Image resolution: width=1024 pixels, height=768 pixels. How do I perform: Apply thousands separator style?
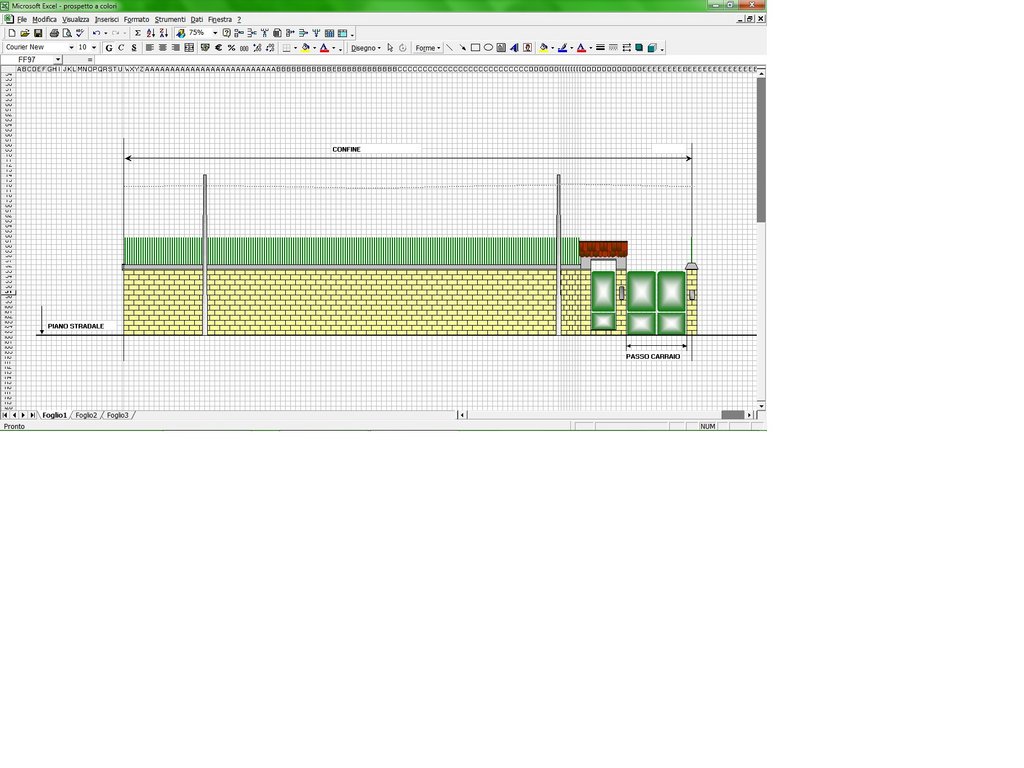point(244,48)
